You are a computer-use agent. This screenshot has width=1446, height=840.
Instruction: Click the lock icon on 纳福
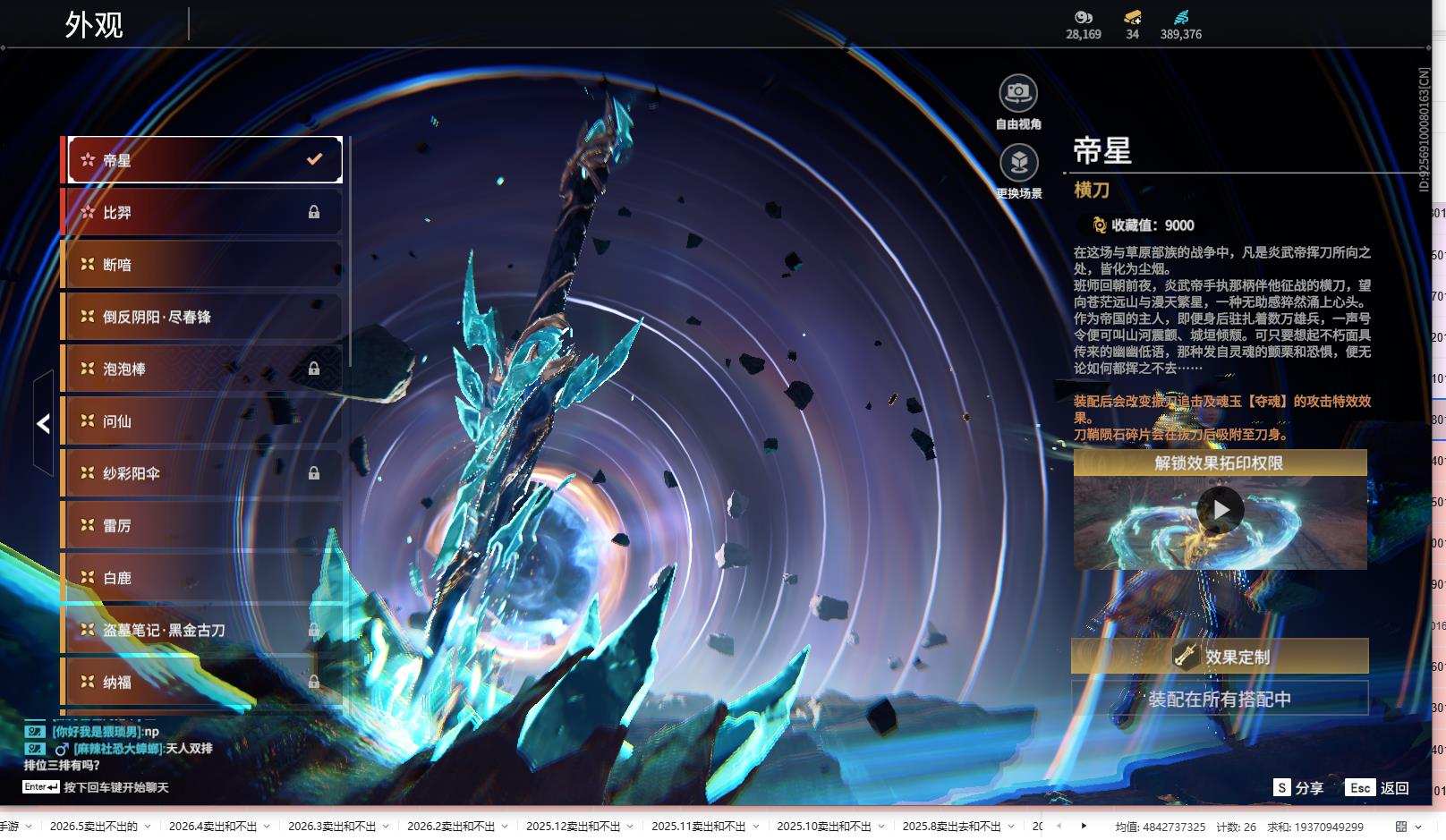(314, 682)
